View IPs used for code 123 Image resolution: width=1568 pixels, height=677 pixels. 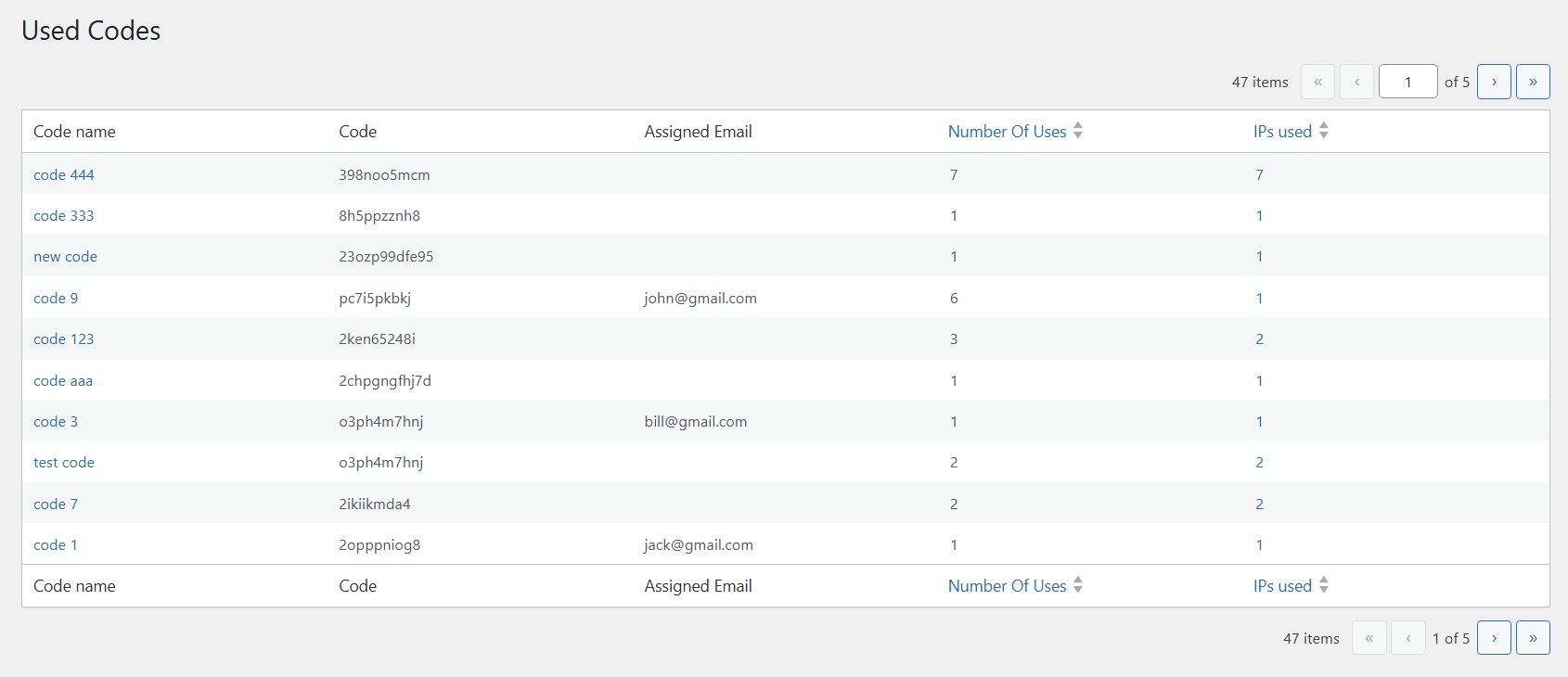(x=1259, y=339)
